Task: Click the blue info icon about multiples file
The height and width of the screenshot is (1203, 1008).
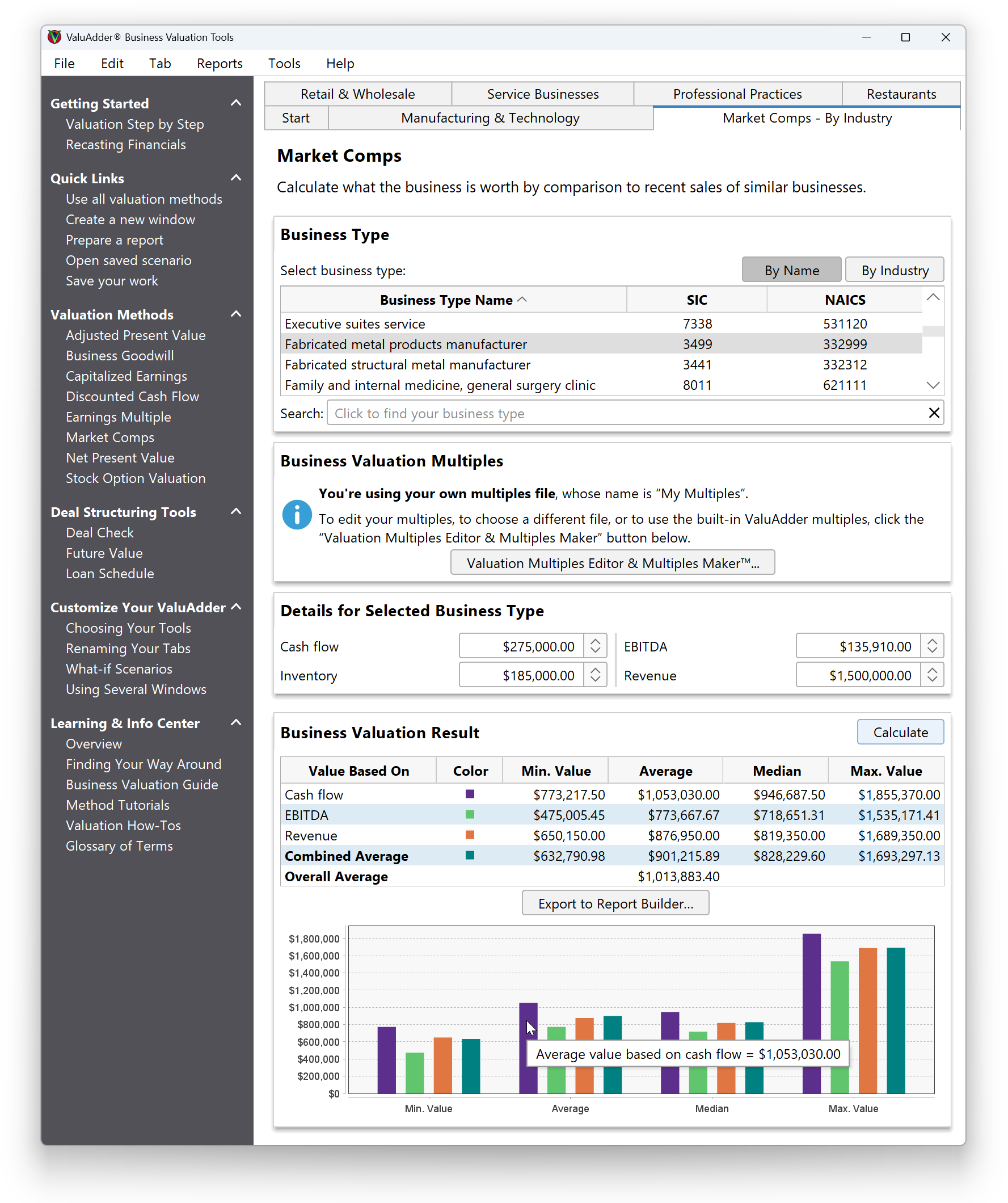Action: tap(297, 515)
